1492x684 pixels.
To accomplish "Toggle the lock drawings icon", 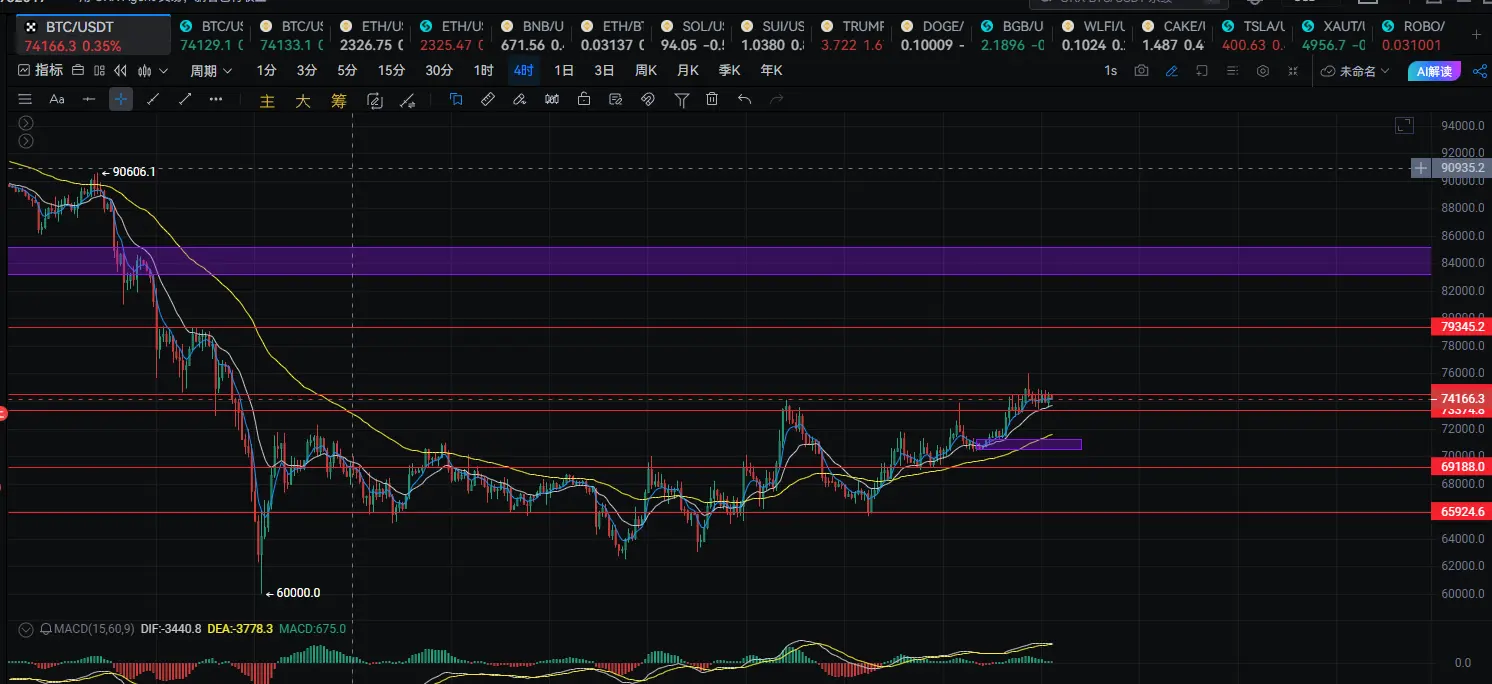I will 583,99.
